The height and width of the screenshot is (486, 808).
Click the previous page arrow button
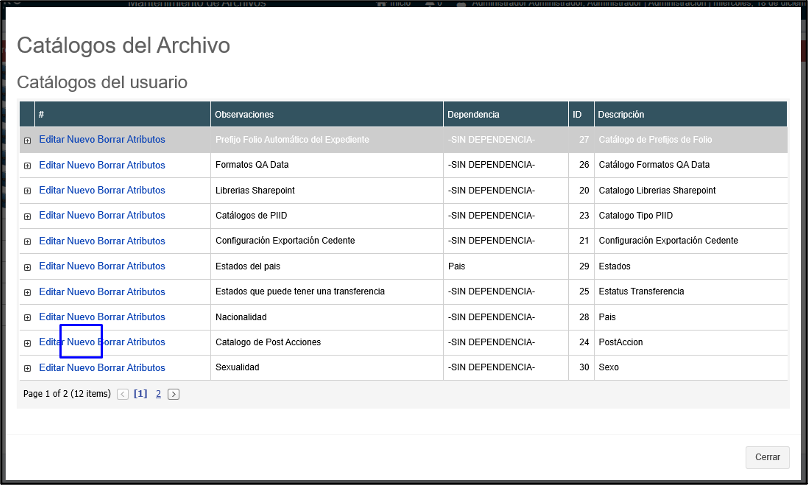pyautogui.click(x=123, y=394)
